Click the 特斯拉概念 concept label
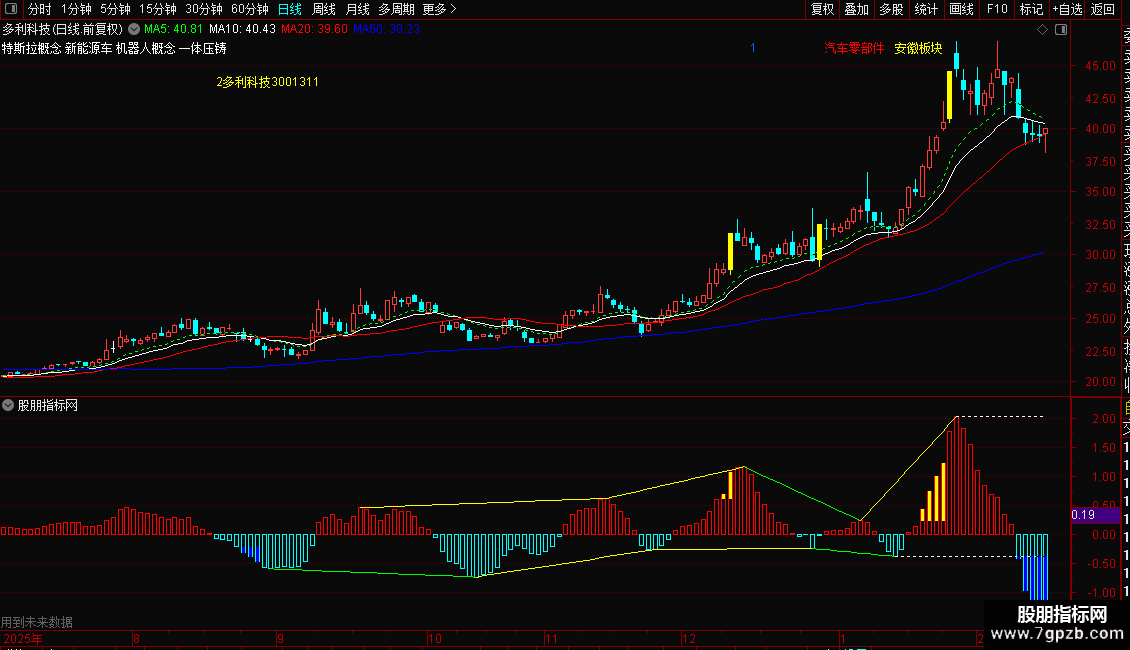The height and width of the screenshot is (650, 1130). 31,48
